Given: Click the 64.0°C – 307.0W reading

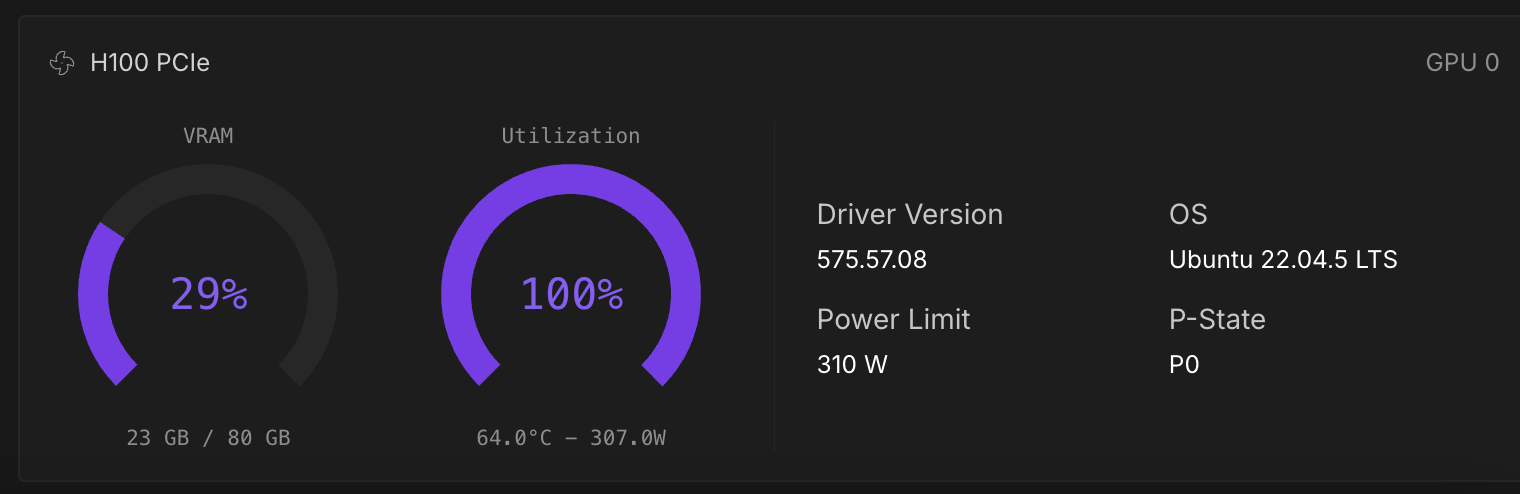Looking at the screenshot, I should click(571, 438).
